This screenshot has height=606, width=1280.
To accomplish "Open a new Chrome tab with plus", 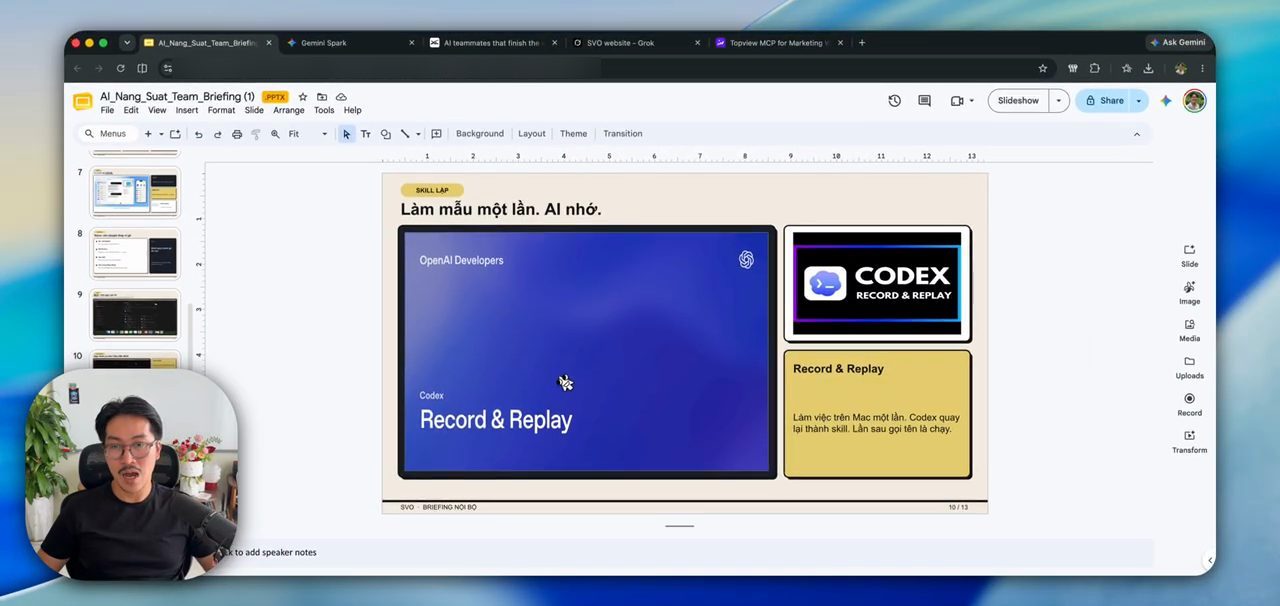I will coord(862,43).
